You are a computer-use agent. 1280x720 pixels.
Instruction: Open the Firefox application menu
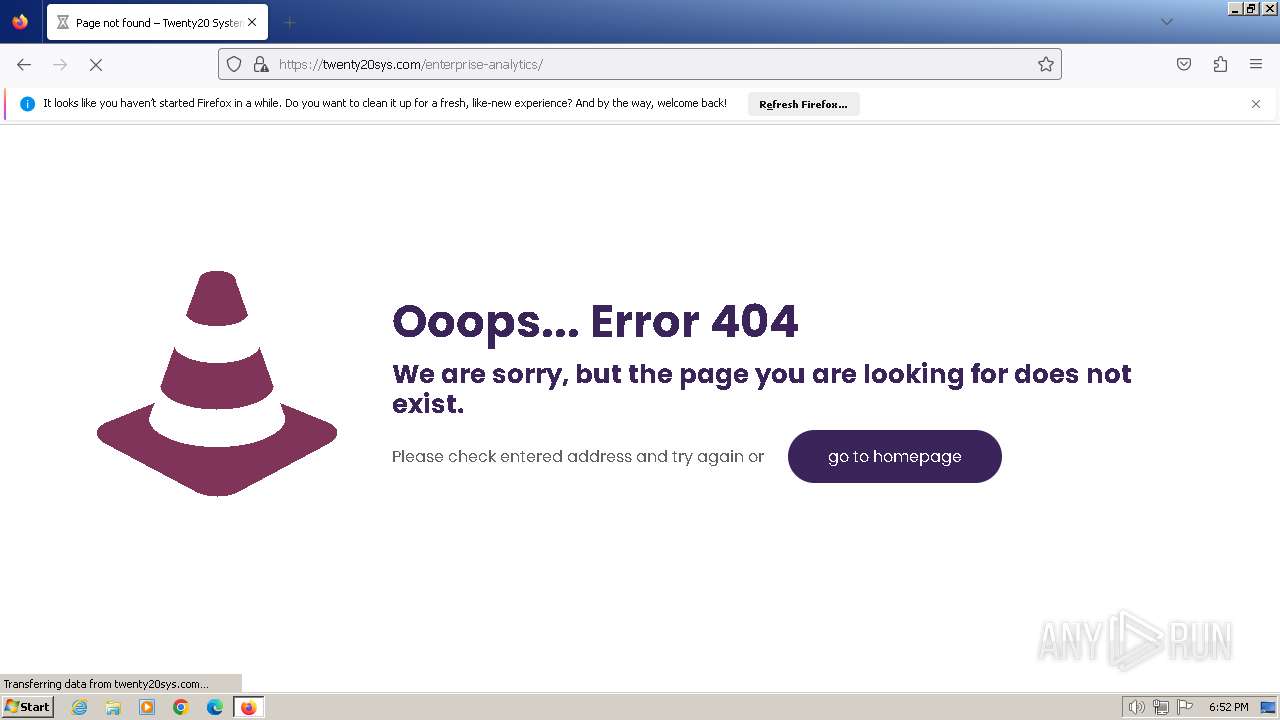1256,64
